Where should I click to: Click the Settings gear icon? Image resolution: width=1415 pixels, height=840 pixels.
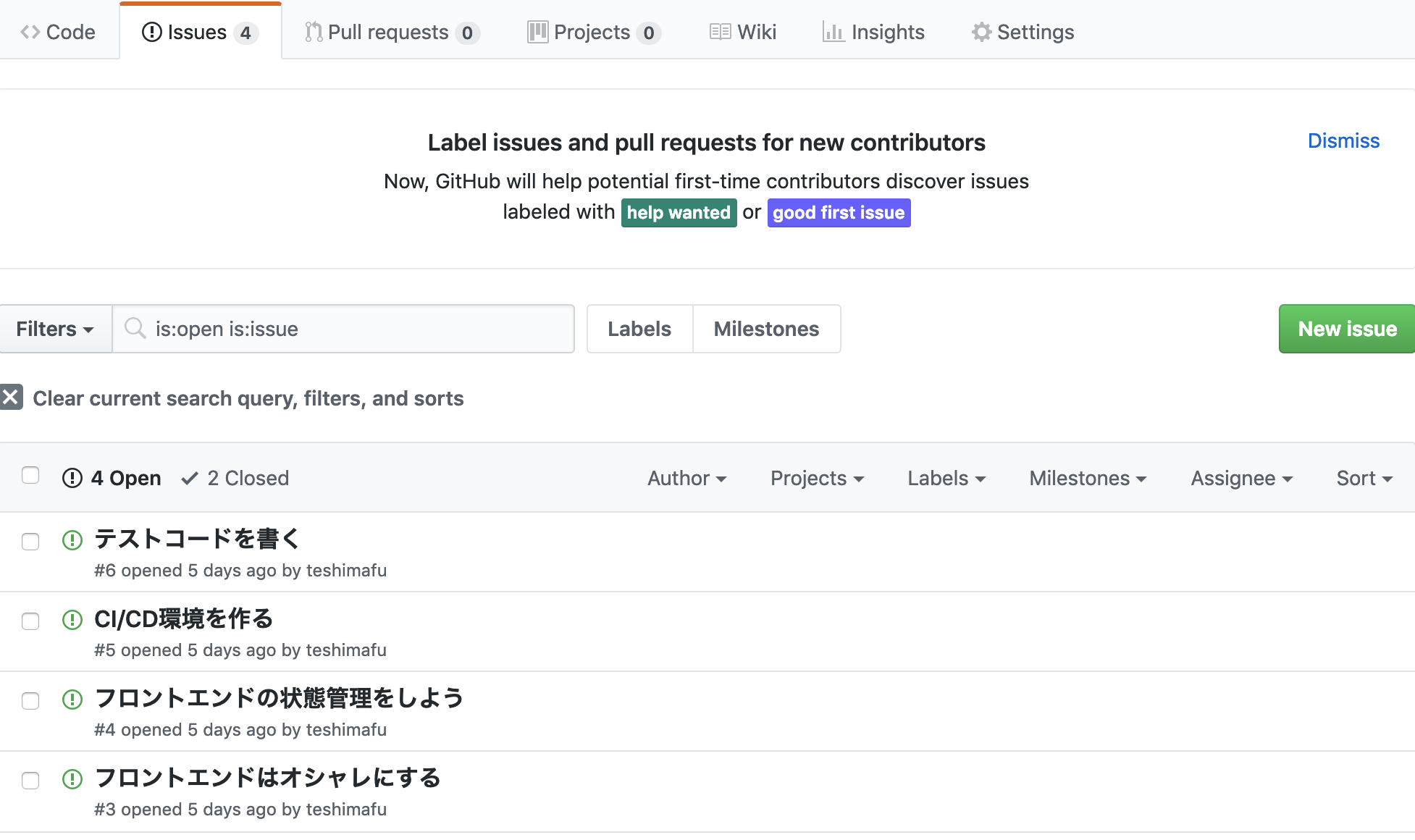tap(981, 32)
